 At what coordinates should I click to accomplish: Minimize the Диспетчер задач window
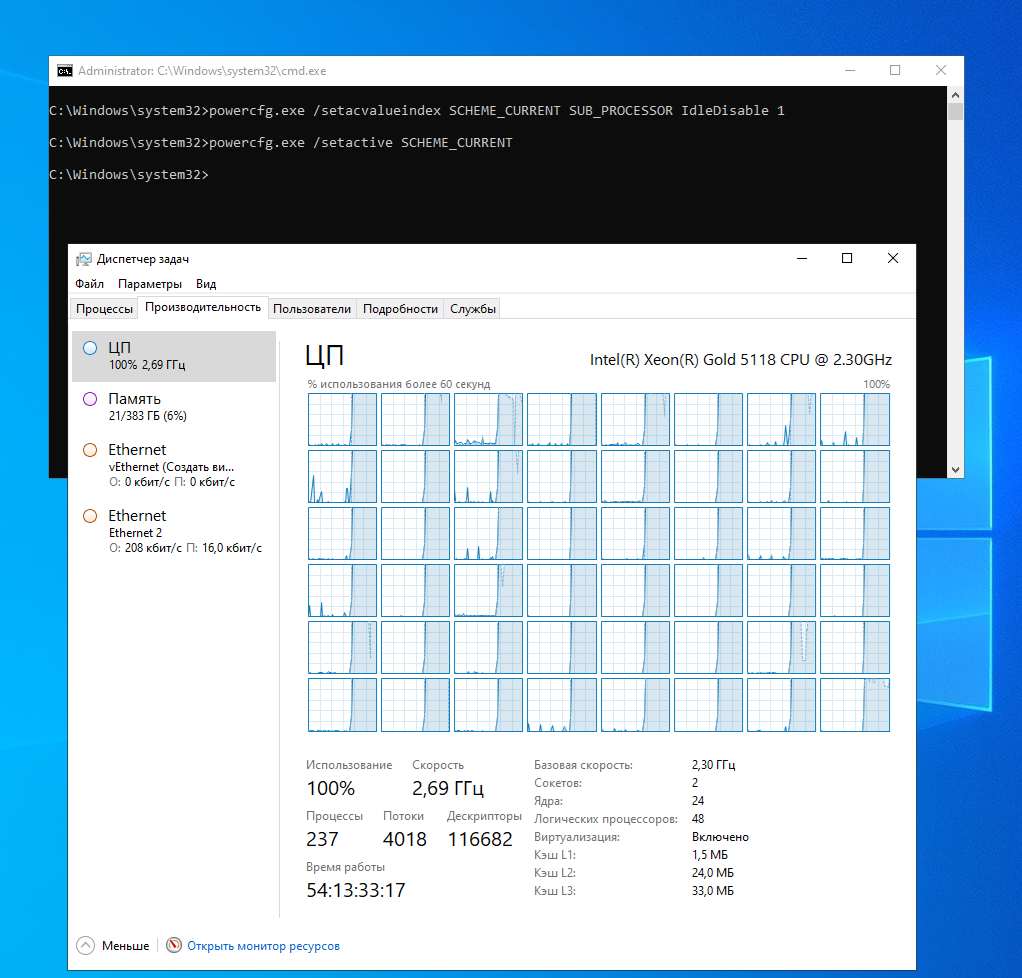click(x=802, y=258)
